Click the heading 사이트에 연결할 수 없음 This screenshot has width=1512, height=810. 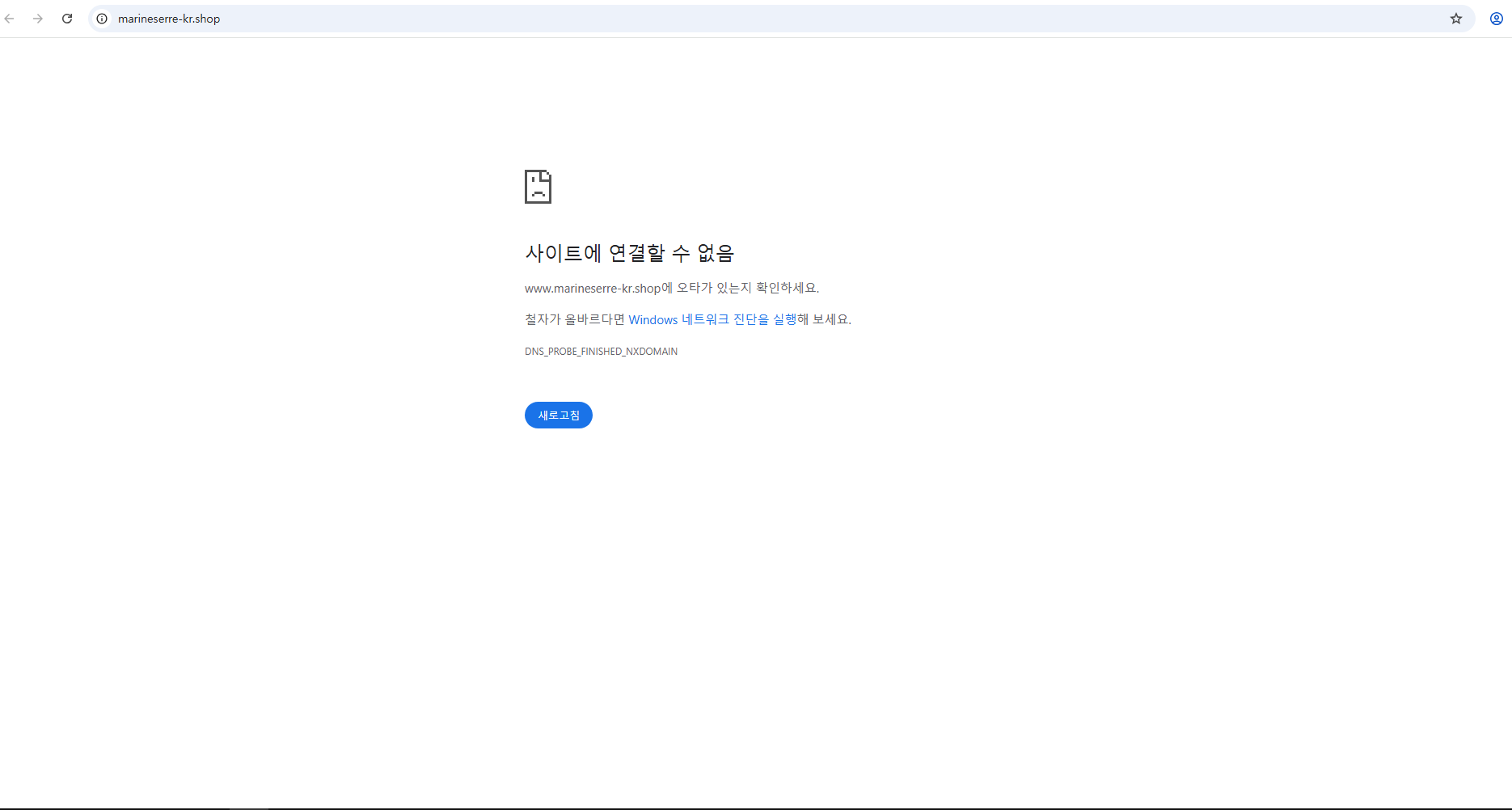(629, 253)
